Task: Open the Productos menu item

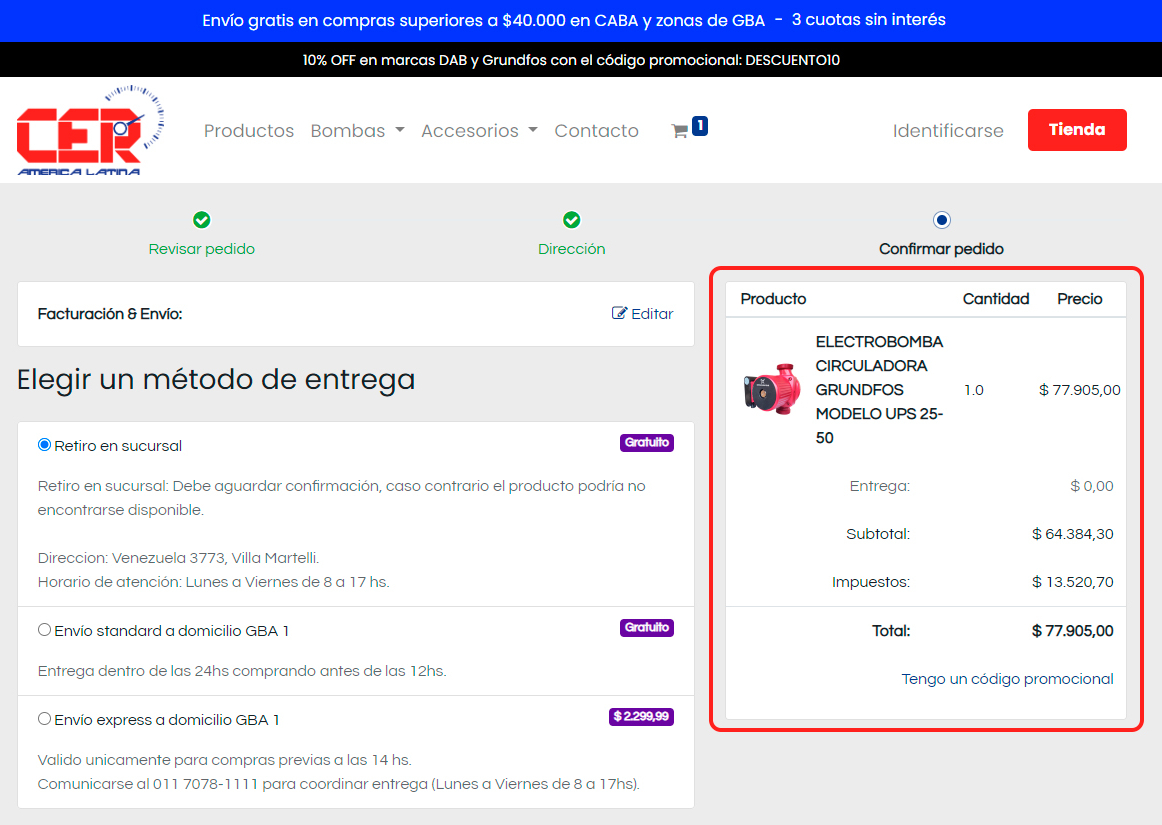Action: click(x=249, y=131)
